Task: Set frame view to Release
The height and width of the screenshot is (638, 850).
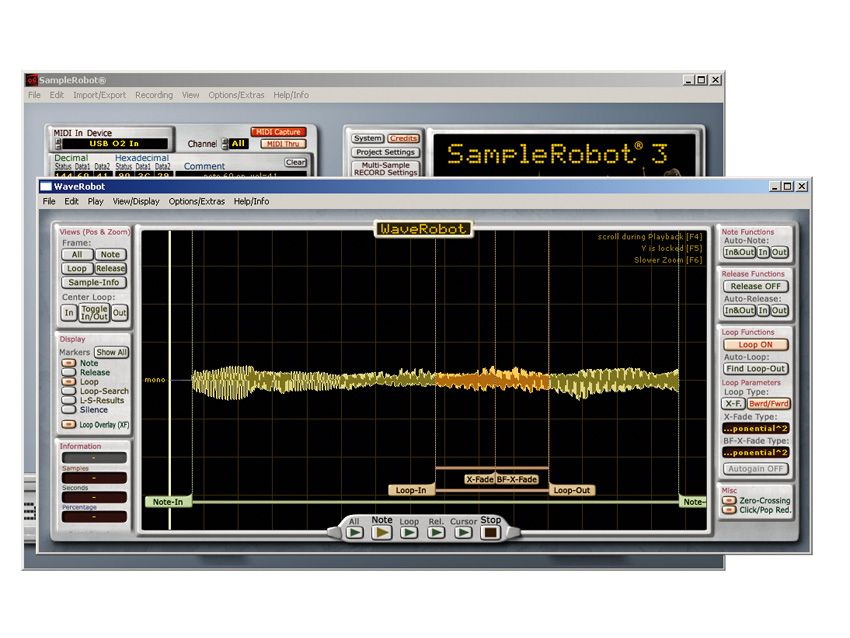Action: click(x=110, y=268)
